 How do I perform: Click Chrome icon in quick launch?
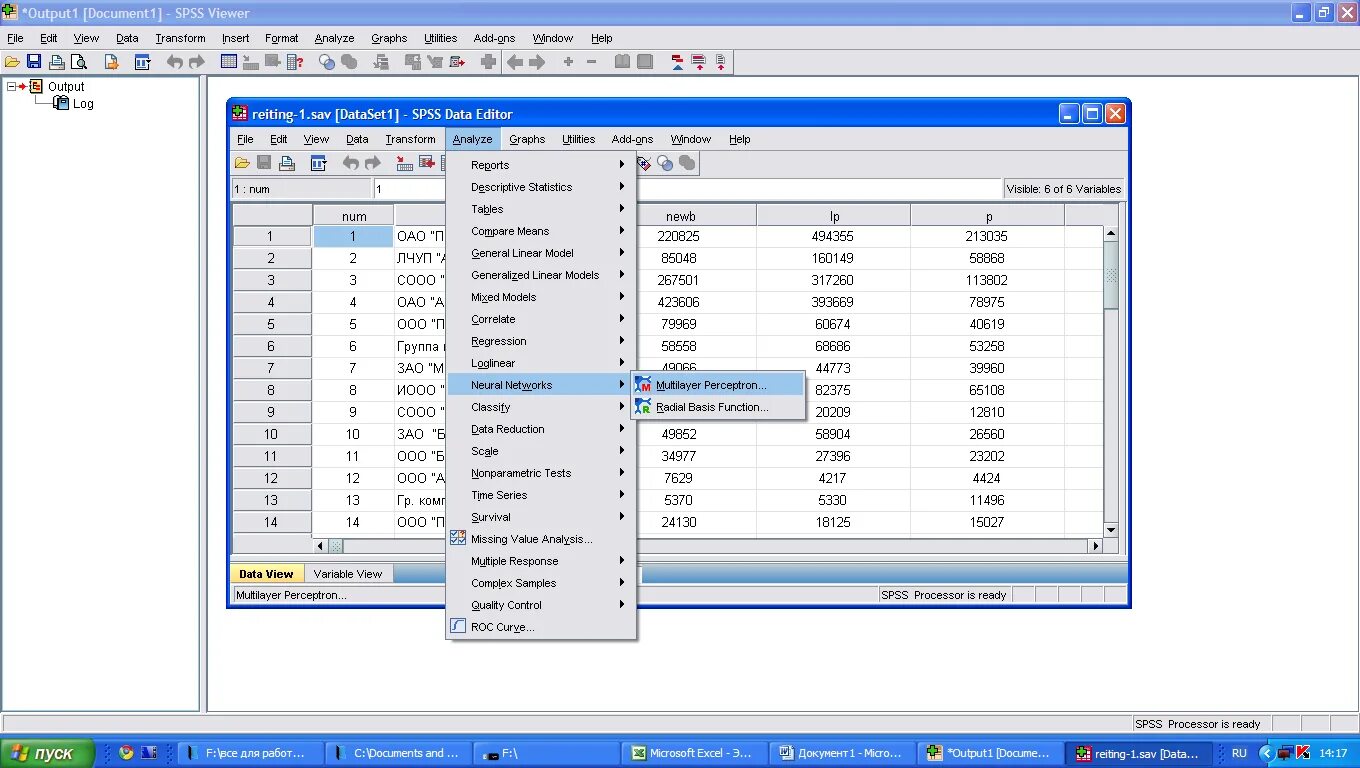coord(126,753)
